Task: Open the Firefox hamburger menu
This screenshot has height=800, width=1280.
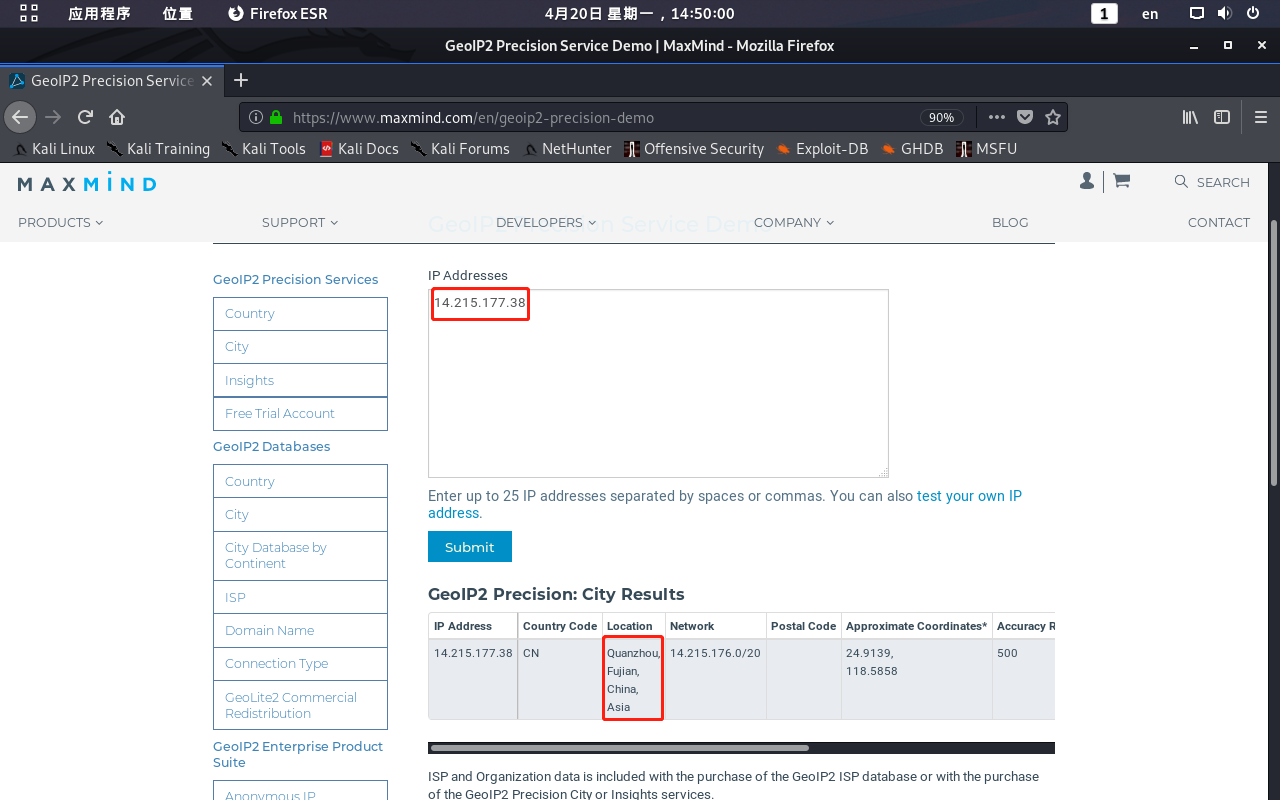Action: [x=1261, y=117]
